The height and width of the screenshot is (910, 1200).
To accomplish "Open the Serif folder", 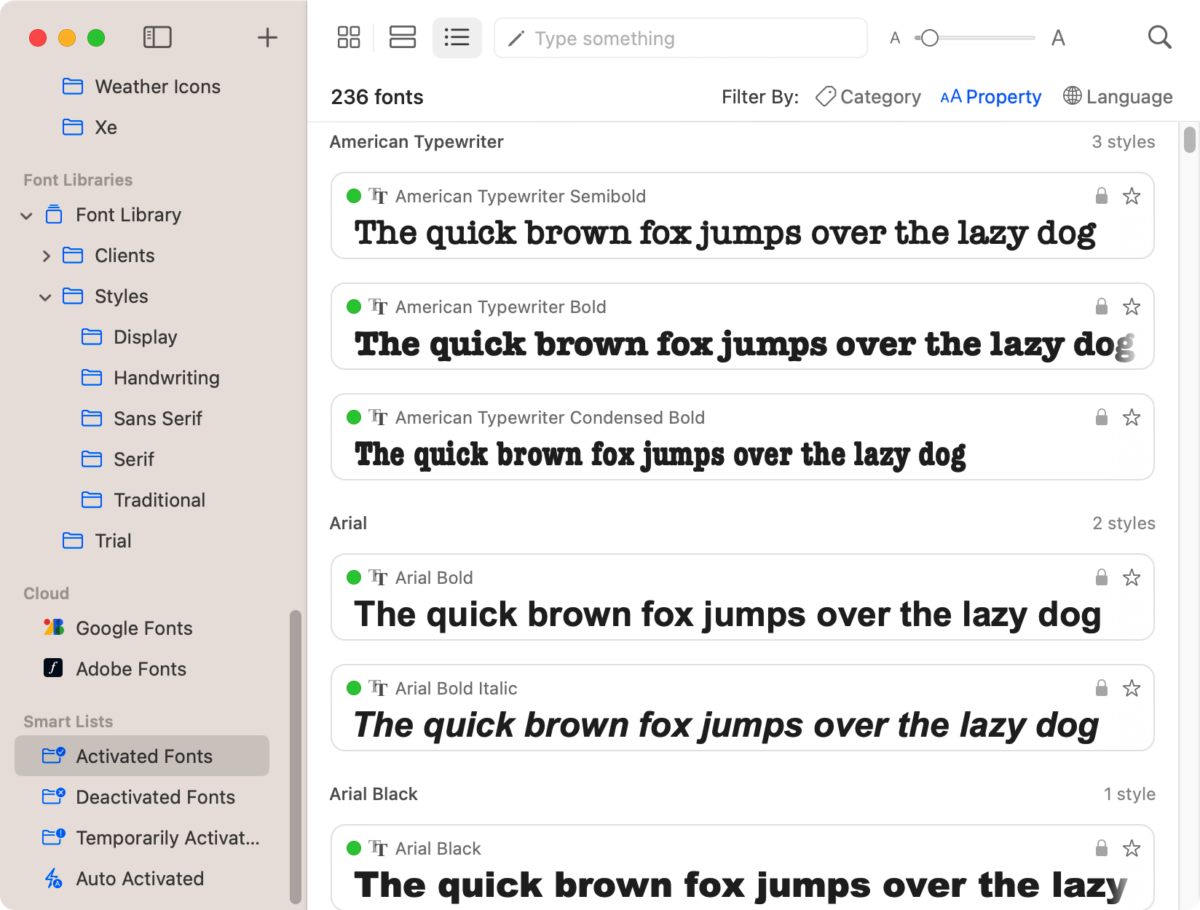I will click(x=117, y=460).
